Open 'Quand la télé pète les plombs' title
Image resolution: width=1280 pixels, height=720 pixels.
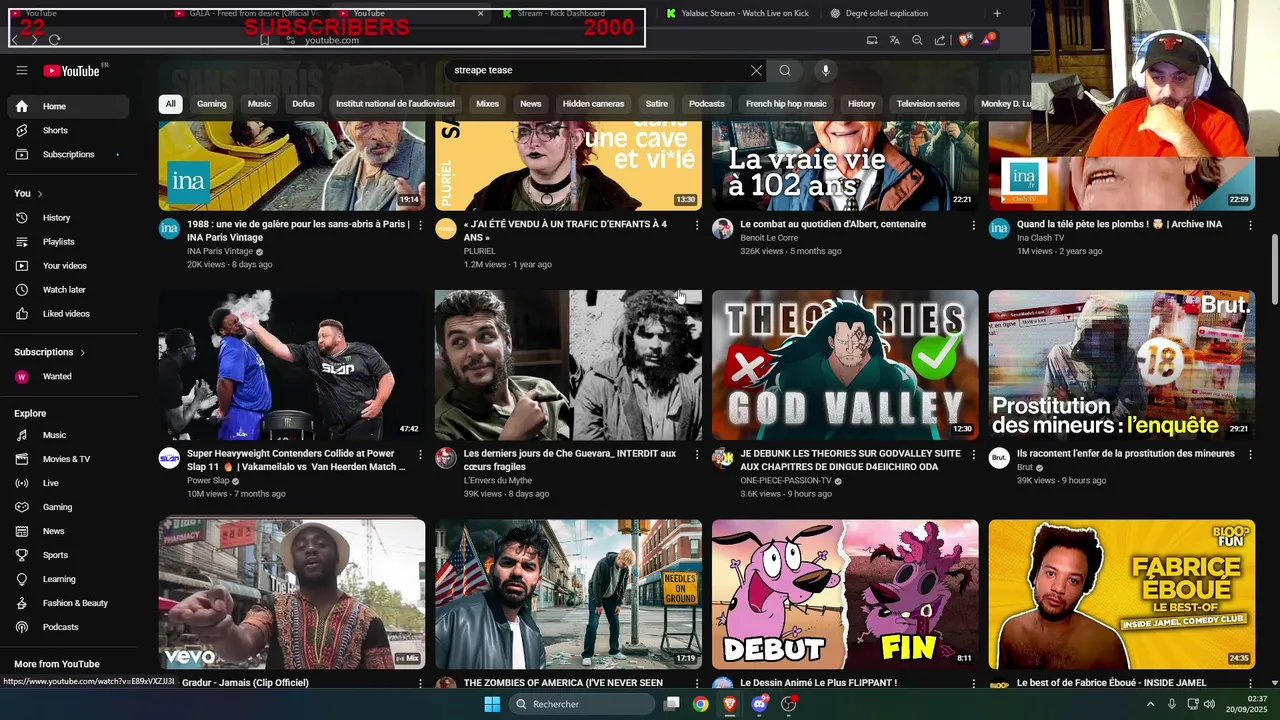[1120, 225]
